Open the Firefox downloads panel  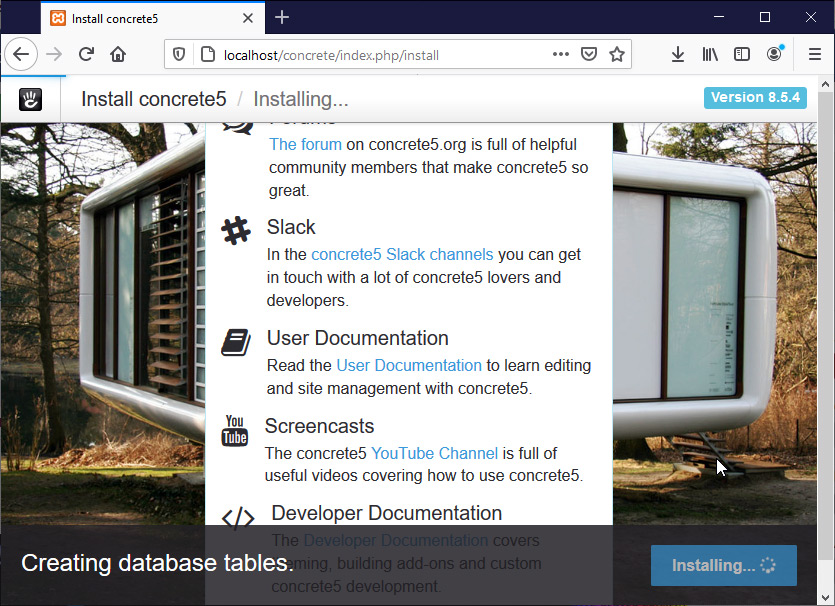pyautogui.click(x=678, y=55)
